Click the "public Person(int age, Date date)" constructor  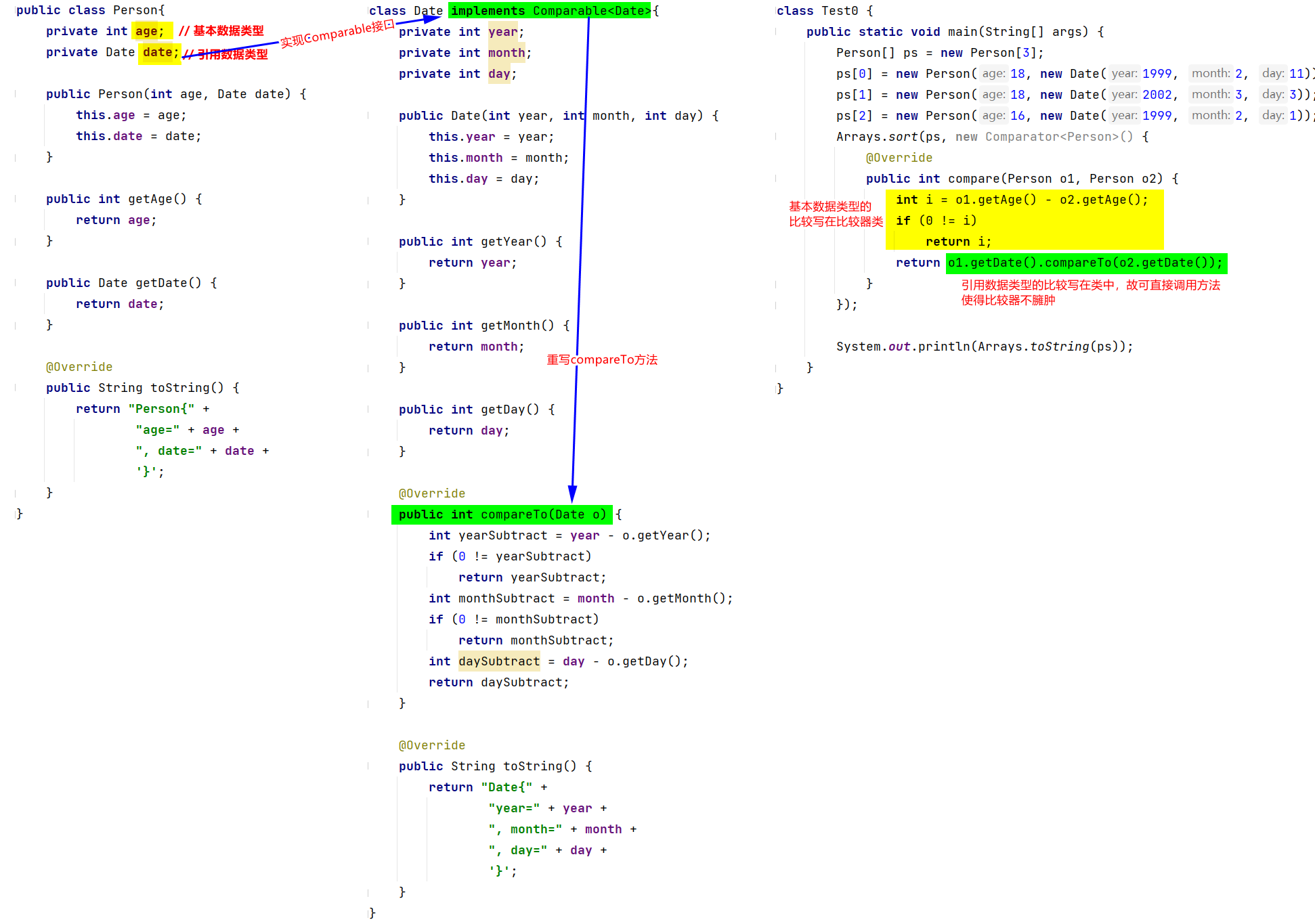176,94
